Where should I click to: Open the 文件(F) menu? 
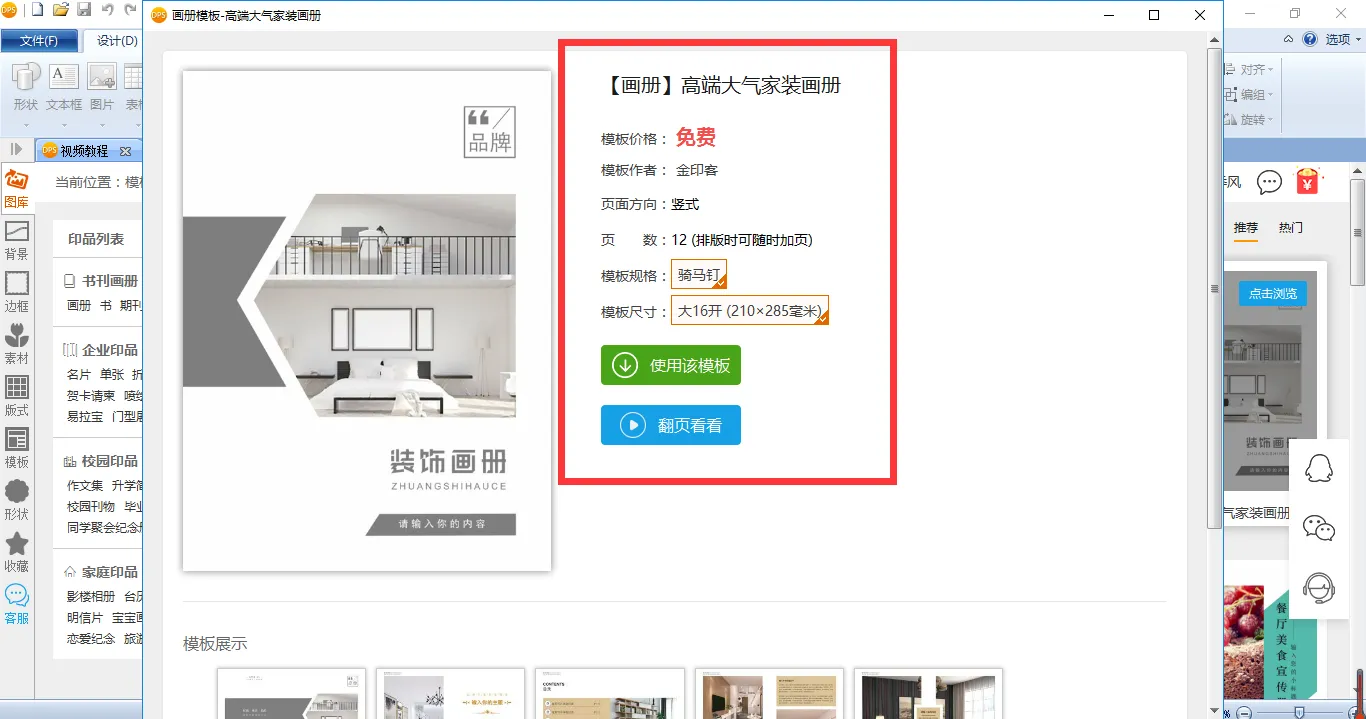39,41
